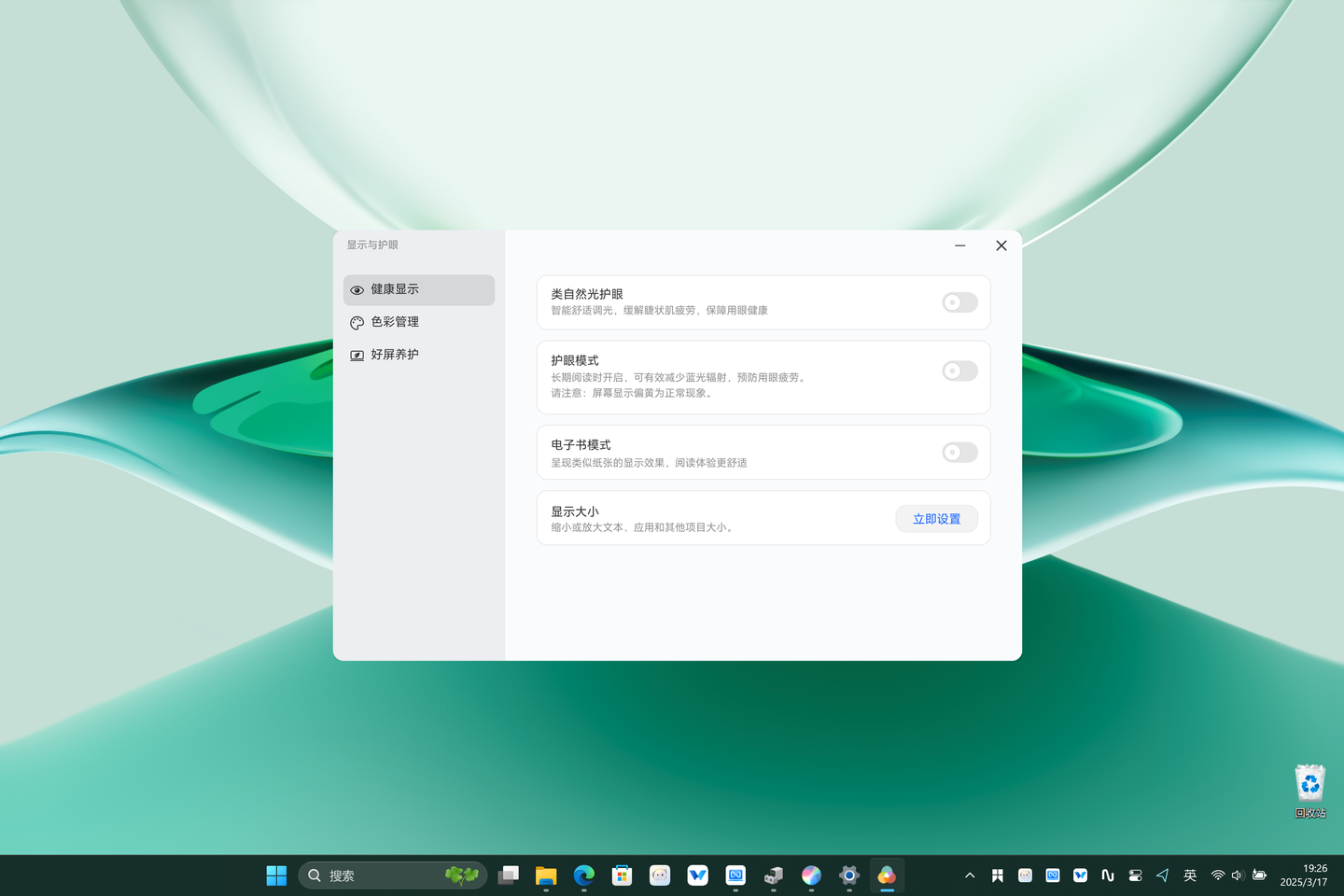Toggle the 电子书模式 switch
This screenshot has height=896, width=1344.
click(x=959, y=453)
